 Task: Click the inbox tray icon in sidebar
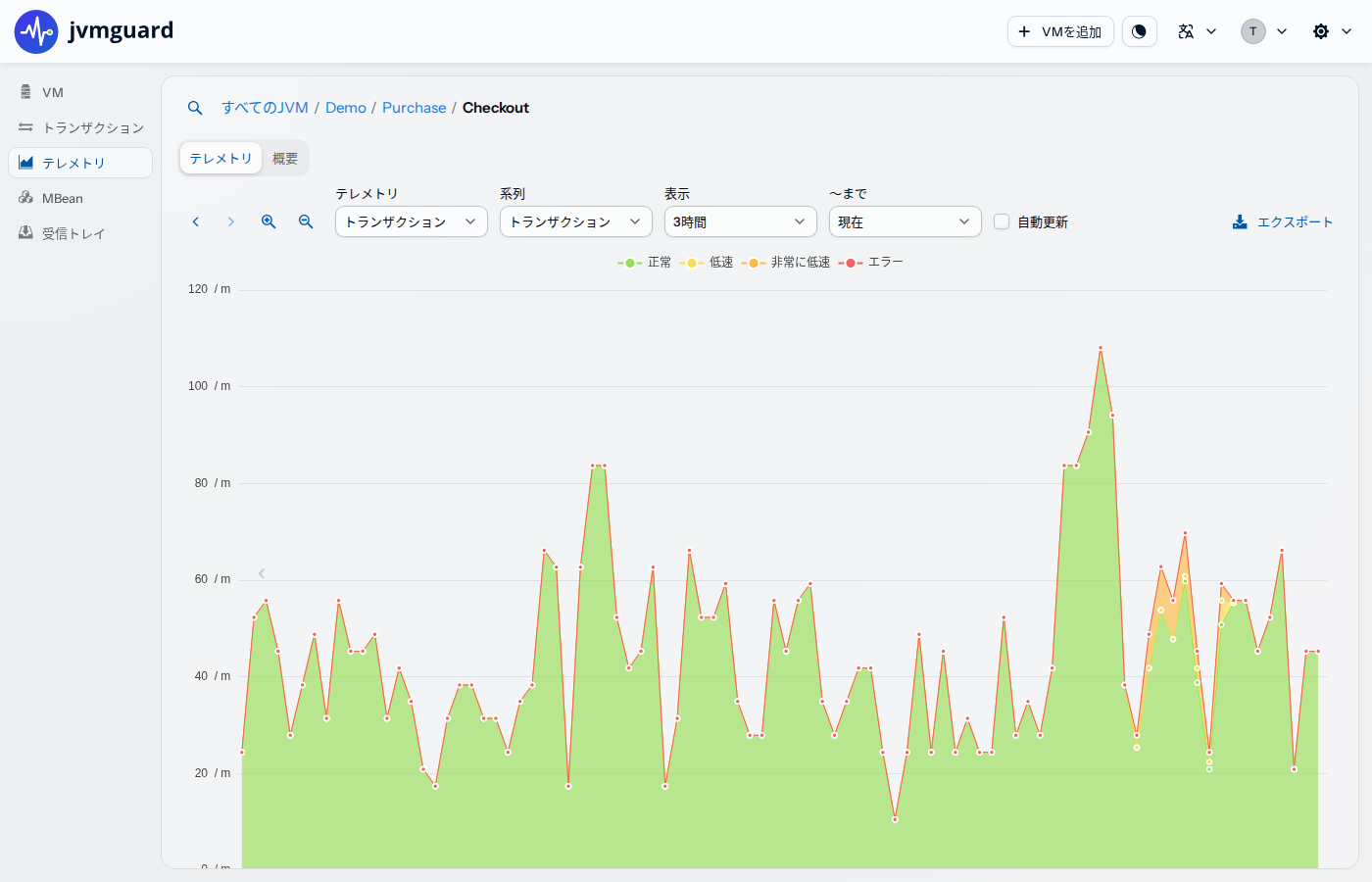click(25, 233)
